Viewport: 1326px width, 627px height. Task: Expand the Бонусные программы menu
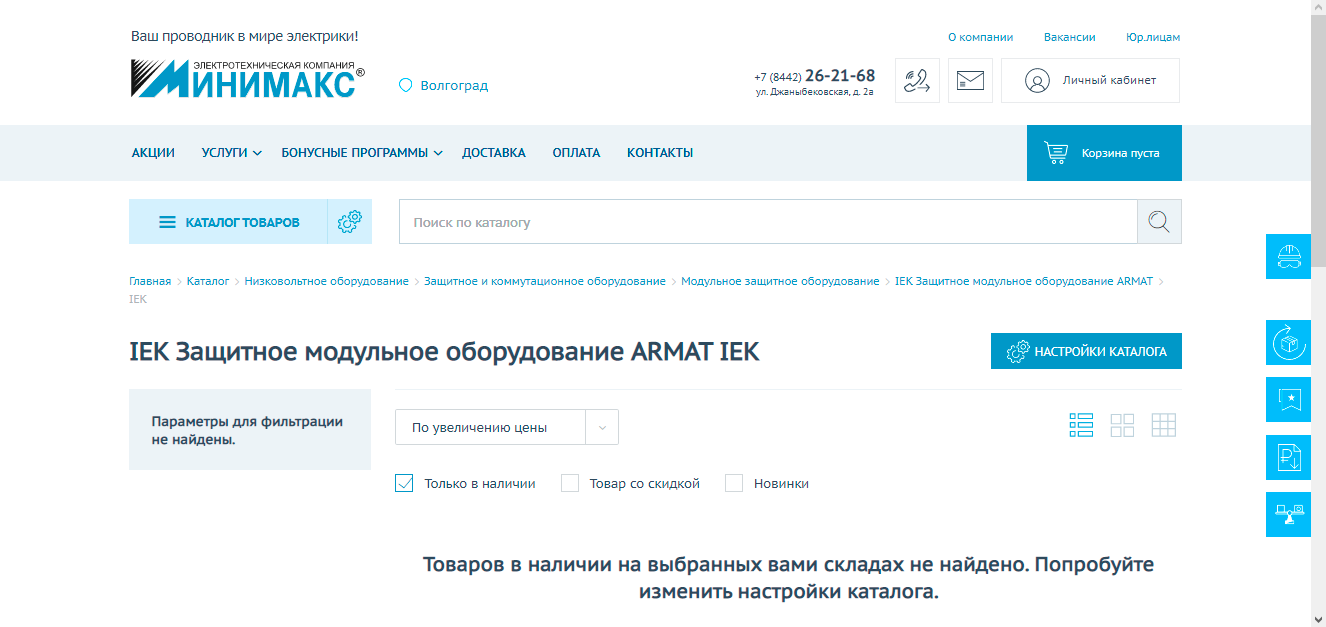tap(361, 153)
